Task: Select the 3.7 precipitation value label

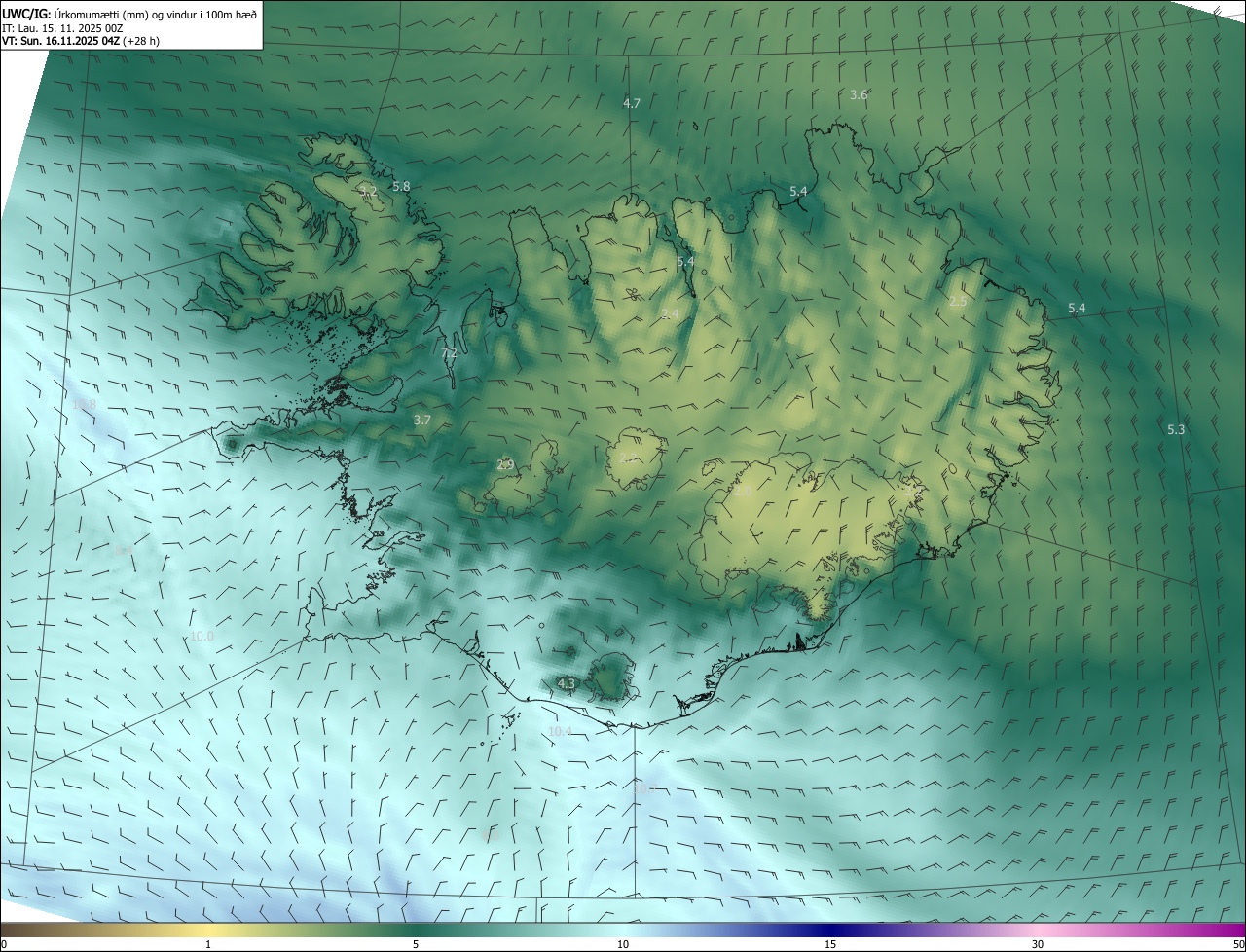Action: pos(421,421)
